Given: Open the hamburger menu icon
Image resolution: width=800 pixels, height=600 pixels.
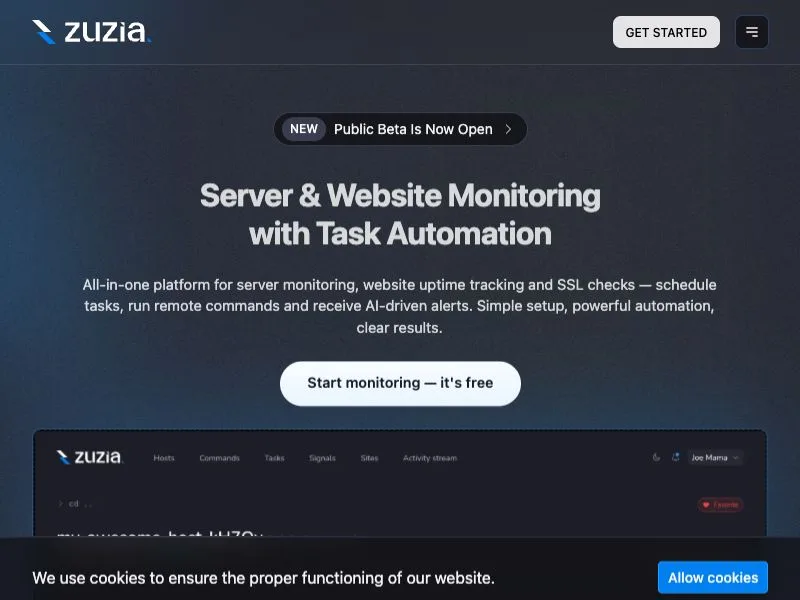Looking at the screenshot, I should pyautogui.click(x=752, y=32).
